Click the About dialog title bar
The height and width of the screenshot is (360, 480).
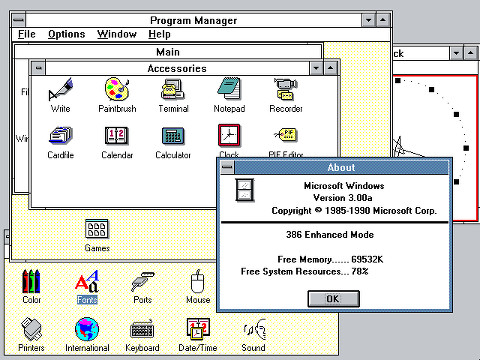(x=341, y=167)
